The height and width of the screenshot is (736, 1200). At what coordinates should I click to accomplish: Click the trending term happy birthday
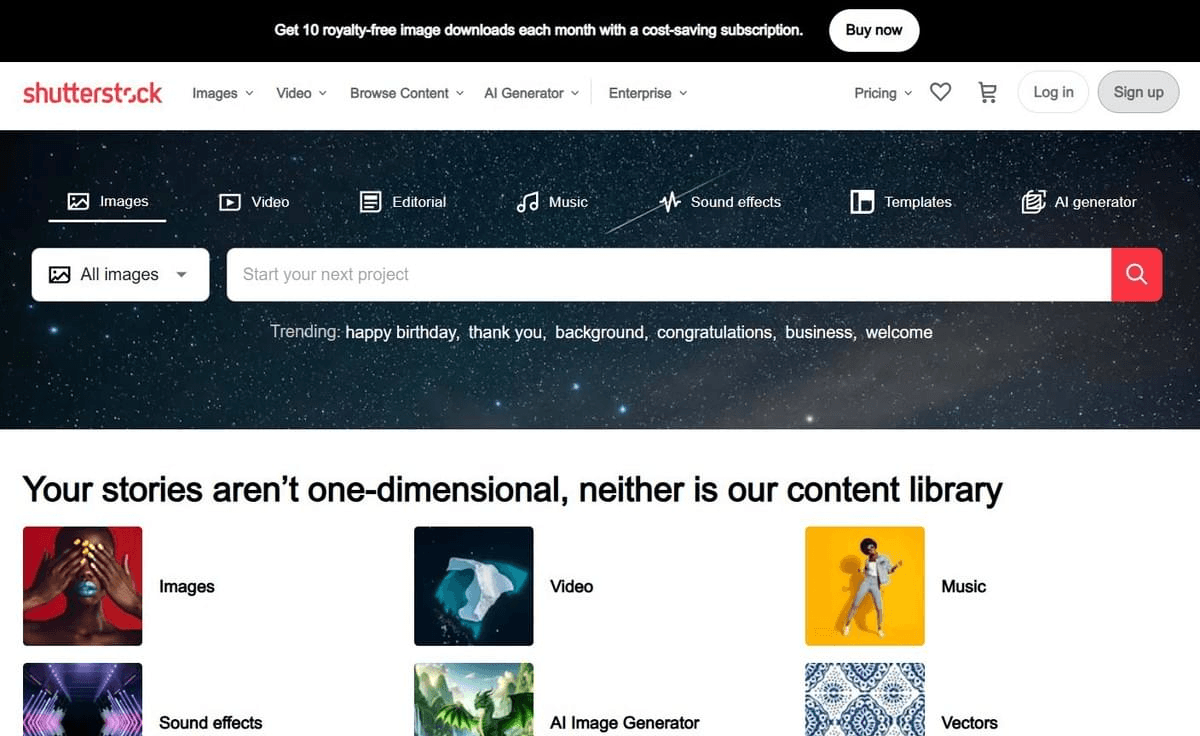[x=401, y=332]
